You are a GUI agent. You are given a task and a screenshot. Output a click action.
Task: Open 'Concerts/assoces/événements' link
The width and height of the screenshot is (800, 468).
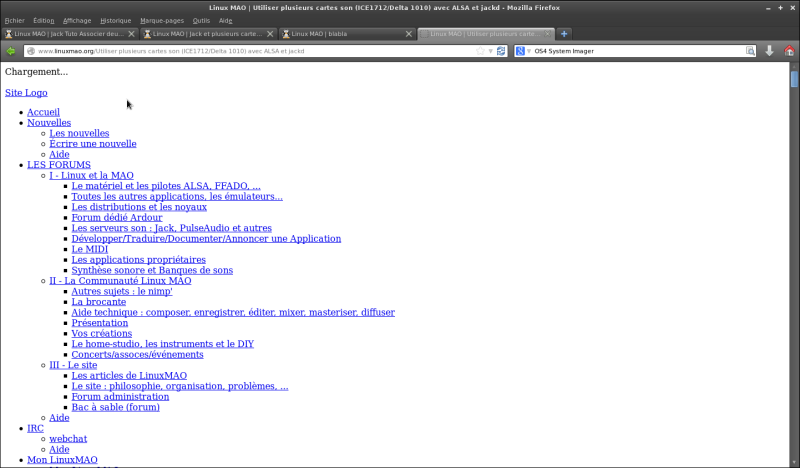point(137,355)
